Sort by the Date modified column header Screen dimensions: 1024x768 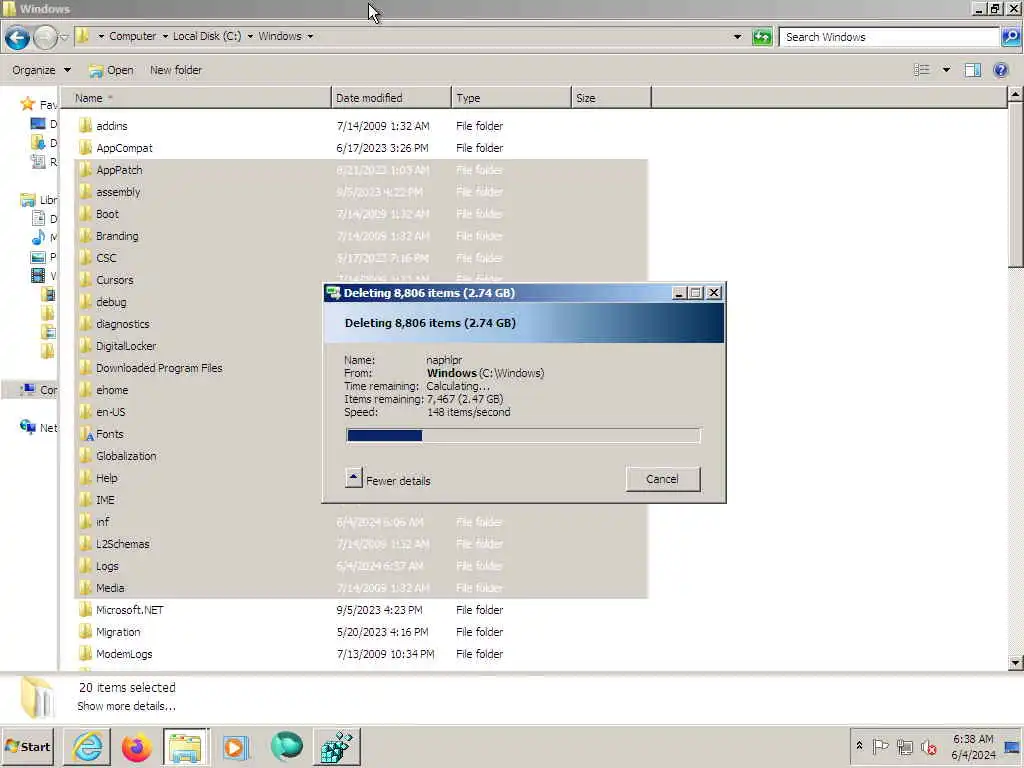[391, 98]
